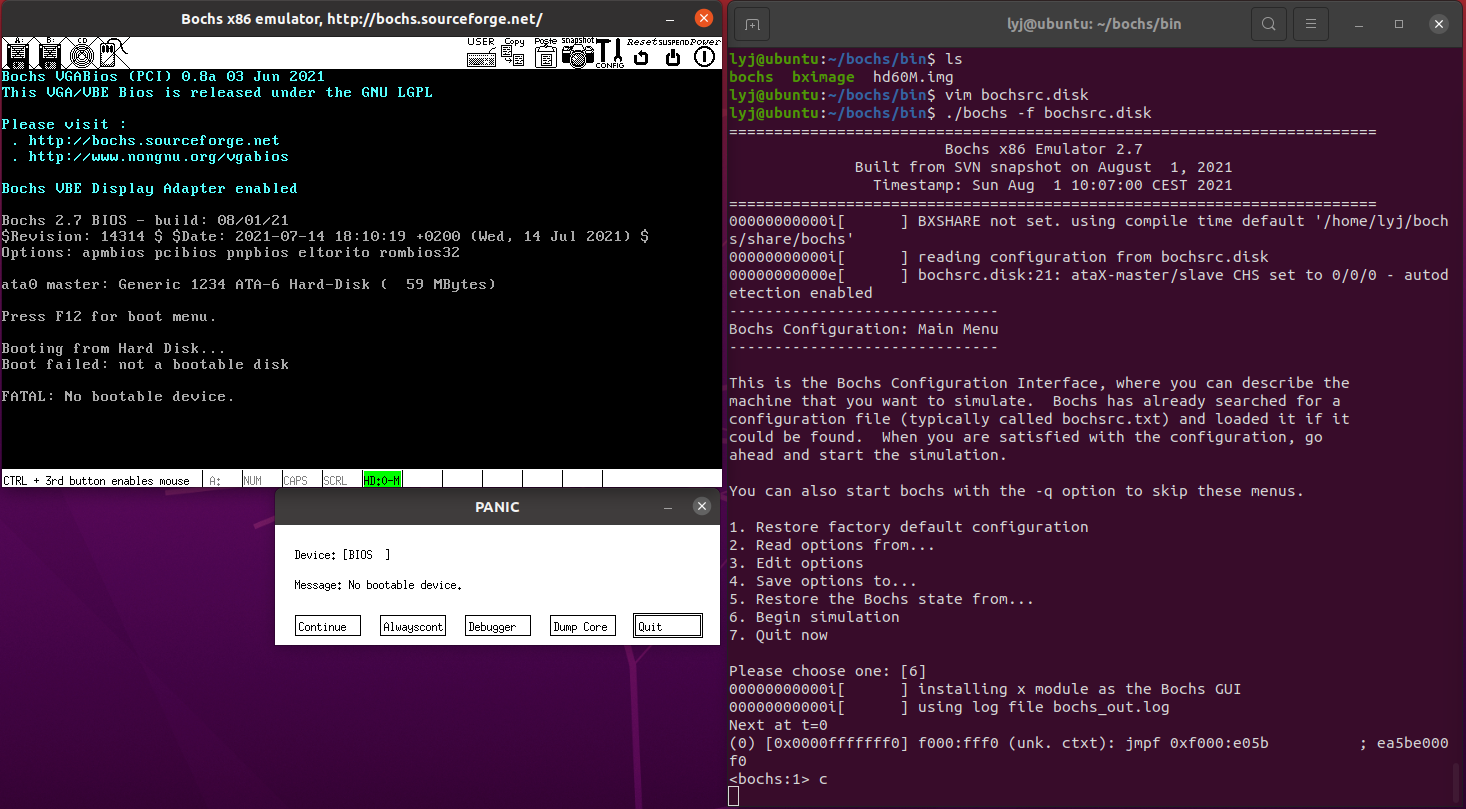The height and width of the screenshot is (809, 1466).
Task: Click the Reset icon in Bochs toolbar
Action: click(641, 53)
